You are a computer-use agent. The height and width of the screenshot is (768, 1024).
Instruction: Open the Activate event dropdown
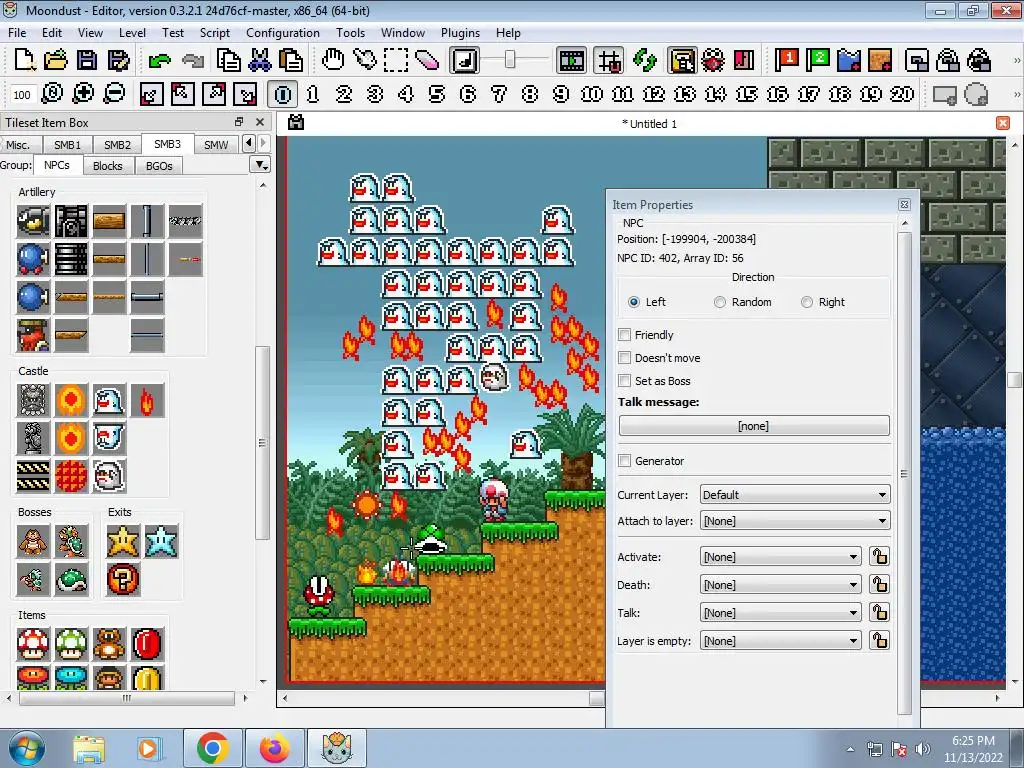pos(780,556)
